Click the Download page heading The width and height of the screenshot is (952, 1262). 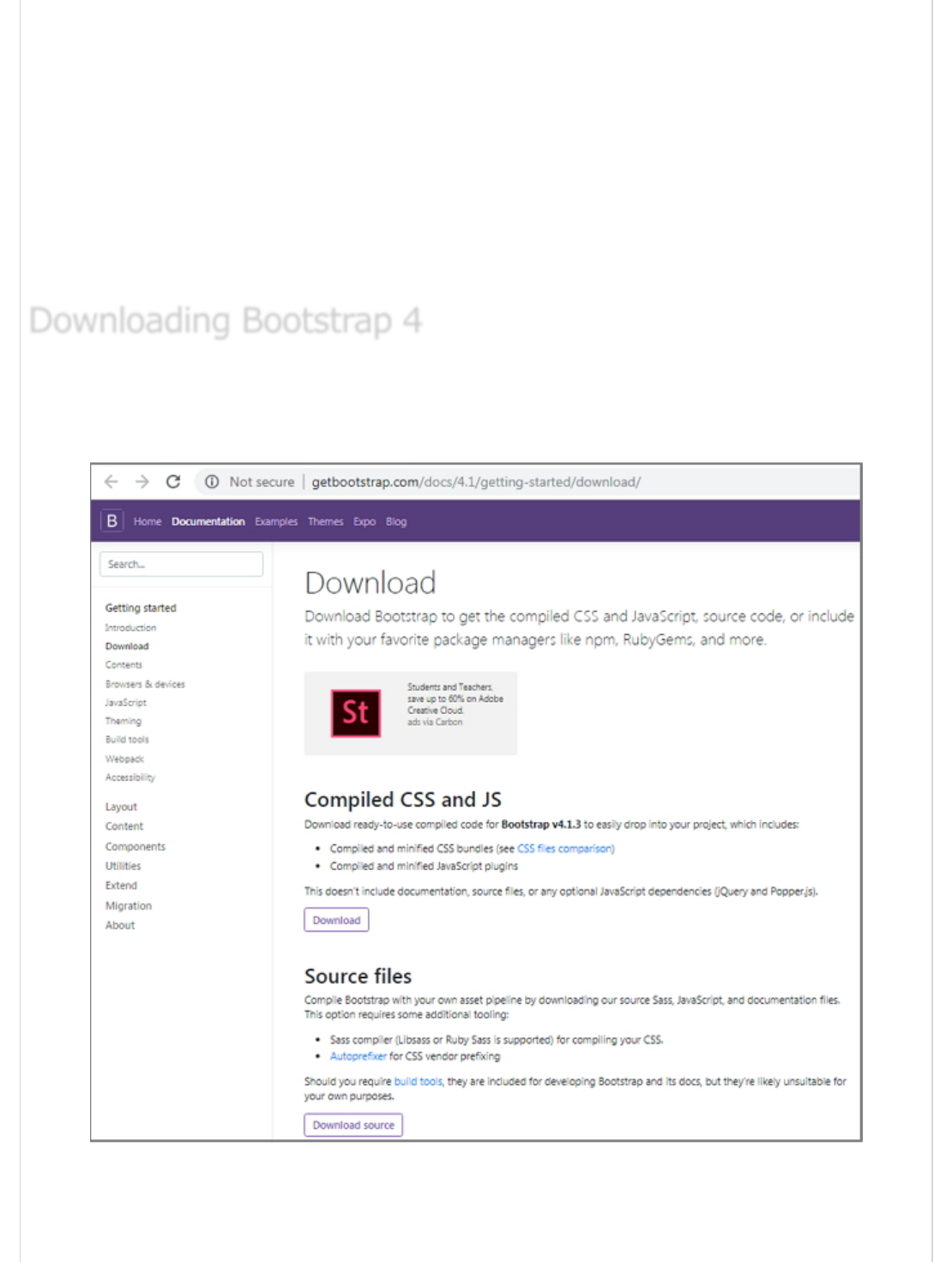point(371,583)
